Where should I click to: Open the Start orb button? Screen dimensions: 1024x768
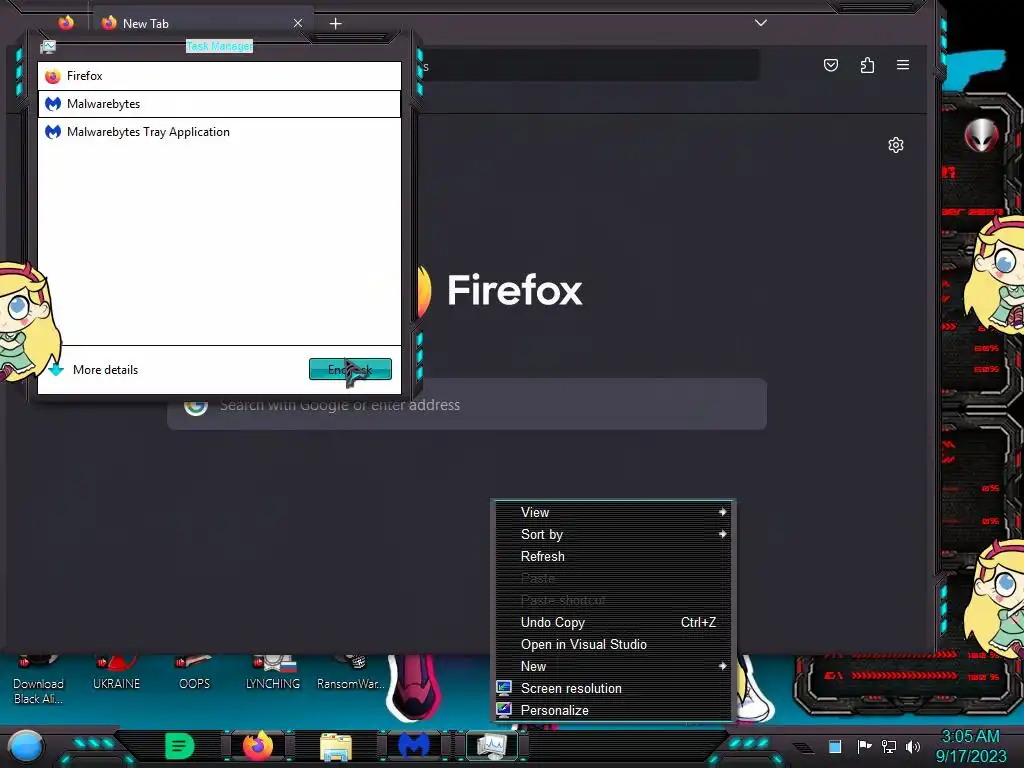(26, 747)
